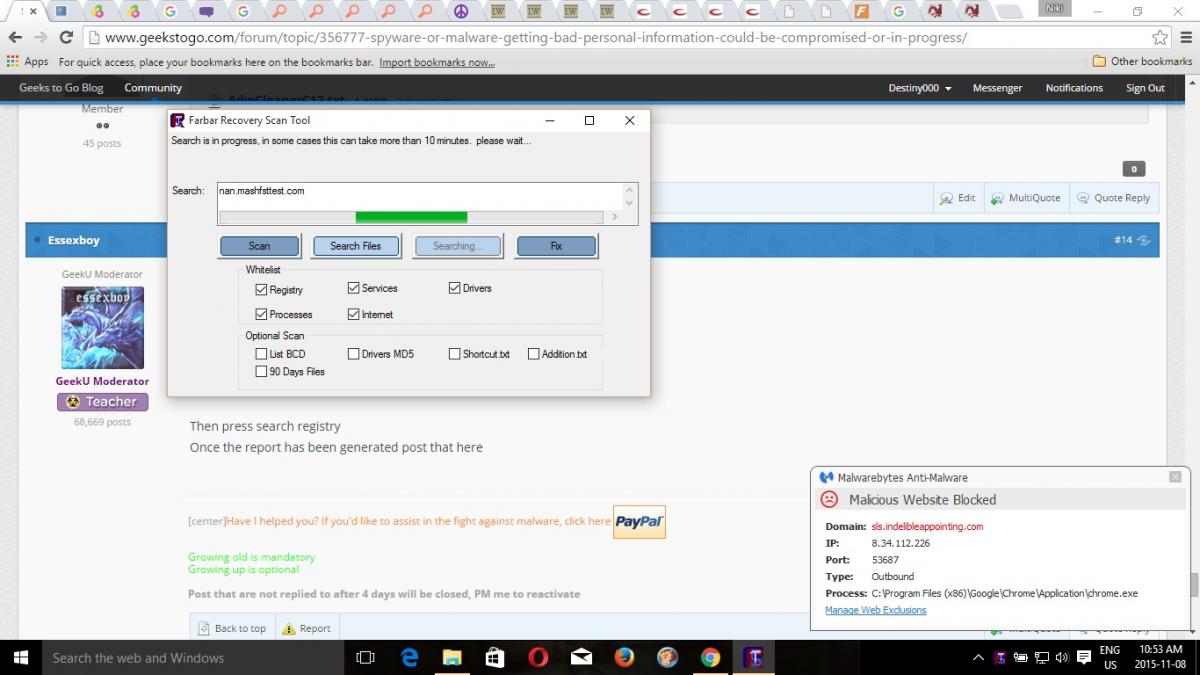The width and height of the screenshot is (1200, 675).
Task: Open the ENG US language selector
Action: 1110,657
